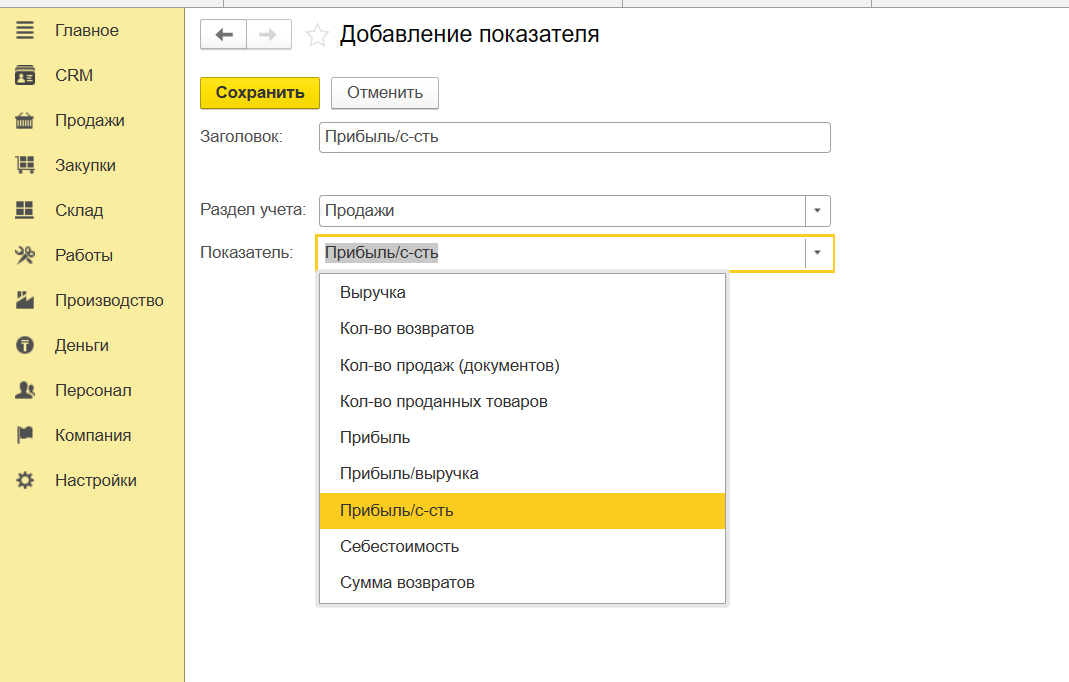
Task: Click into the Заголовок text field
Action: coord(574,138)
